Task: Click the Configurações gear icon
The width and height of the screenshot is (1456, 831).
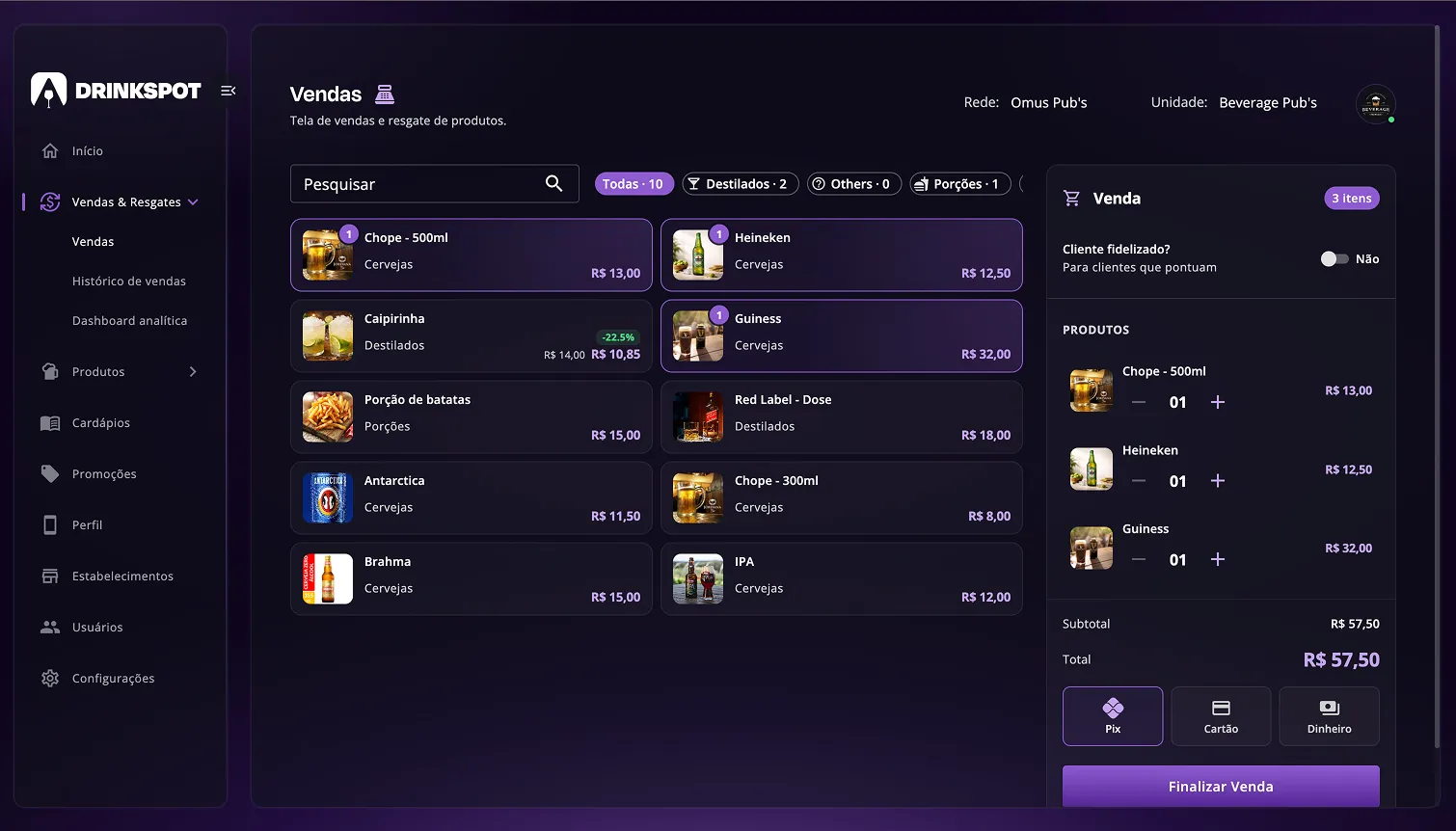Action: [x=50, y=679]
